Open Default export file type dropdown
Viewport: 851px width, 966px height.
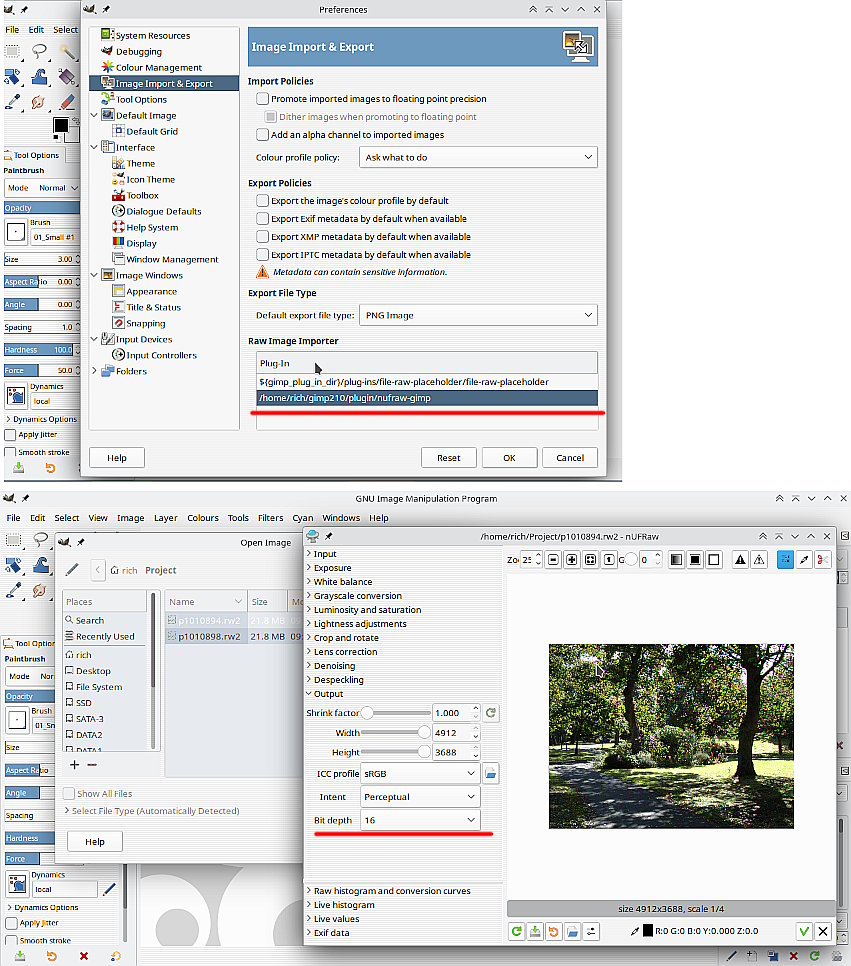coord(478,315)
